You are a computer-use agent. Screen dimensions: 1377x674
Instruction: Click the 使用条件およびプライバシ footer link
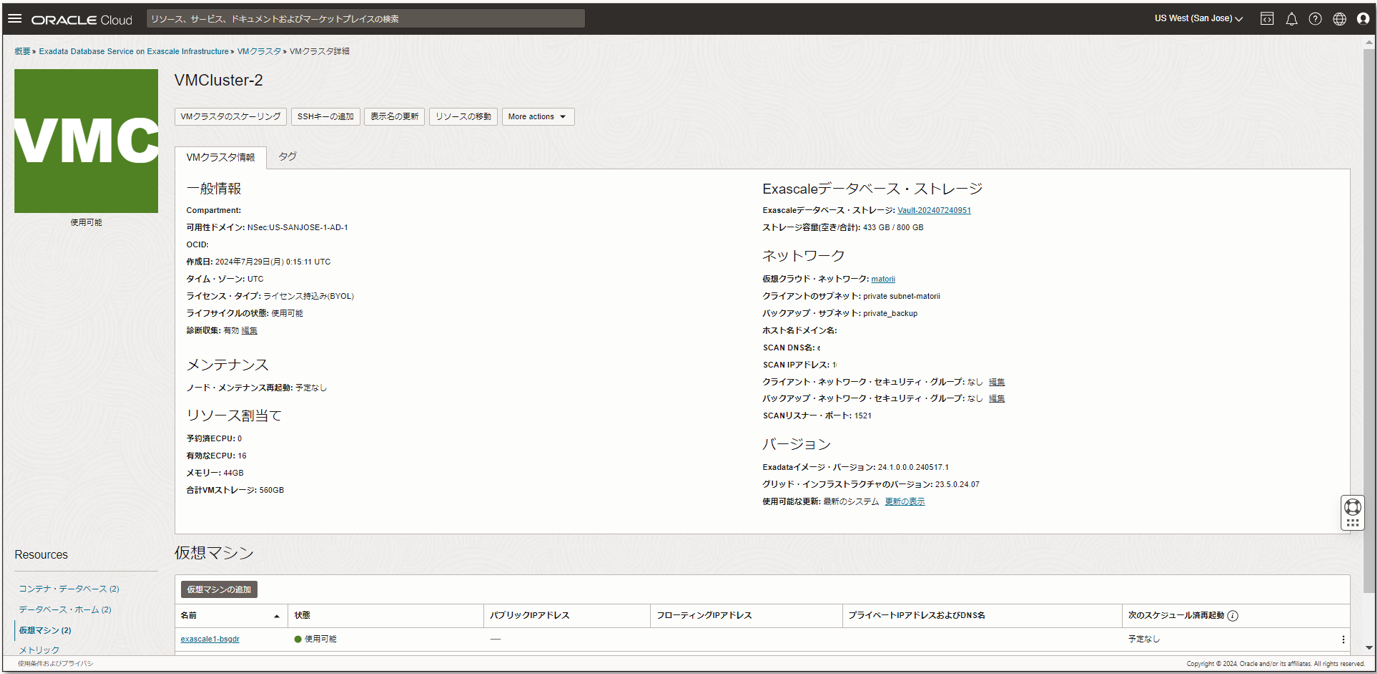55,663
